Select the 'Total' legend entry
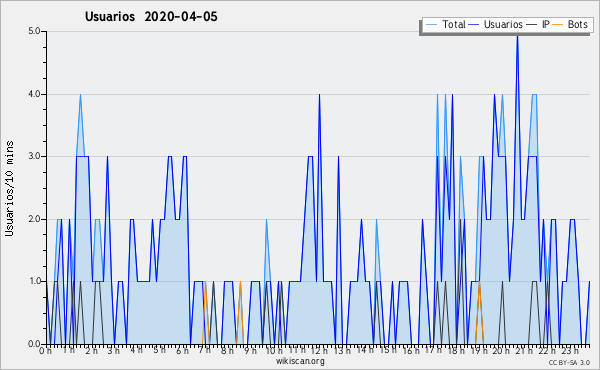Viewport: 600px width, 370px height. 445,24
